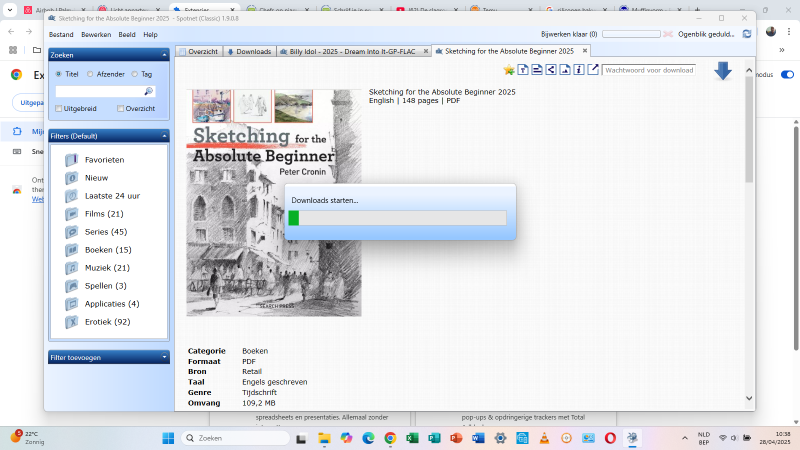
Task: Tick the Overzicht checkbox in search panel
Action: 120,108
